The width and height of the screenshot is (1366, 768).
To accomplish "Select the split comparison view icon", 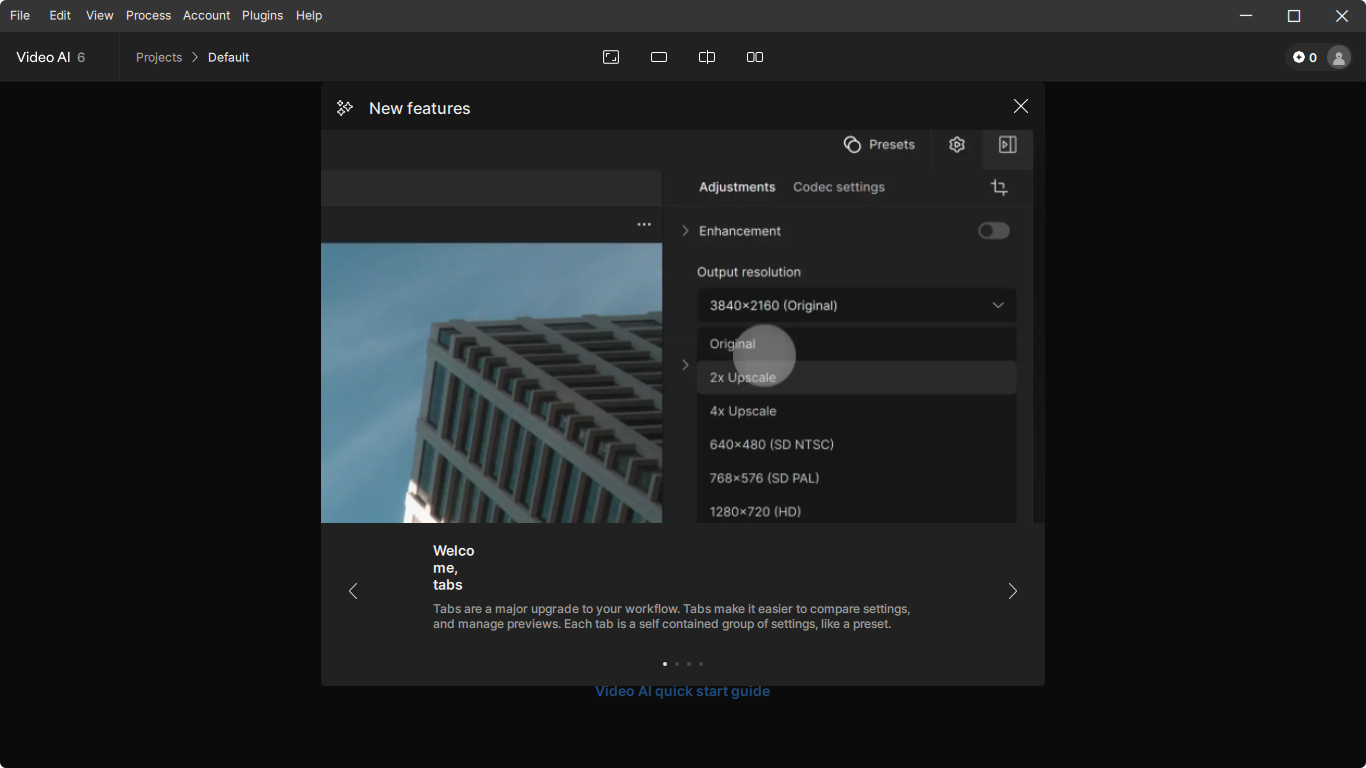I will click(707, 57).
